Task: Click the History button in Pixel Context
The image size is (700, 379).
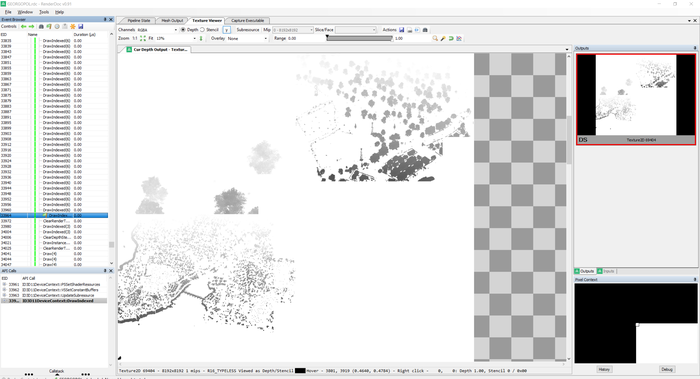Action: (x=604, y=369)
